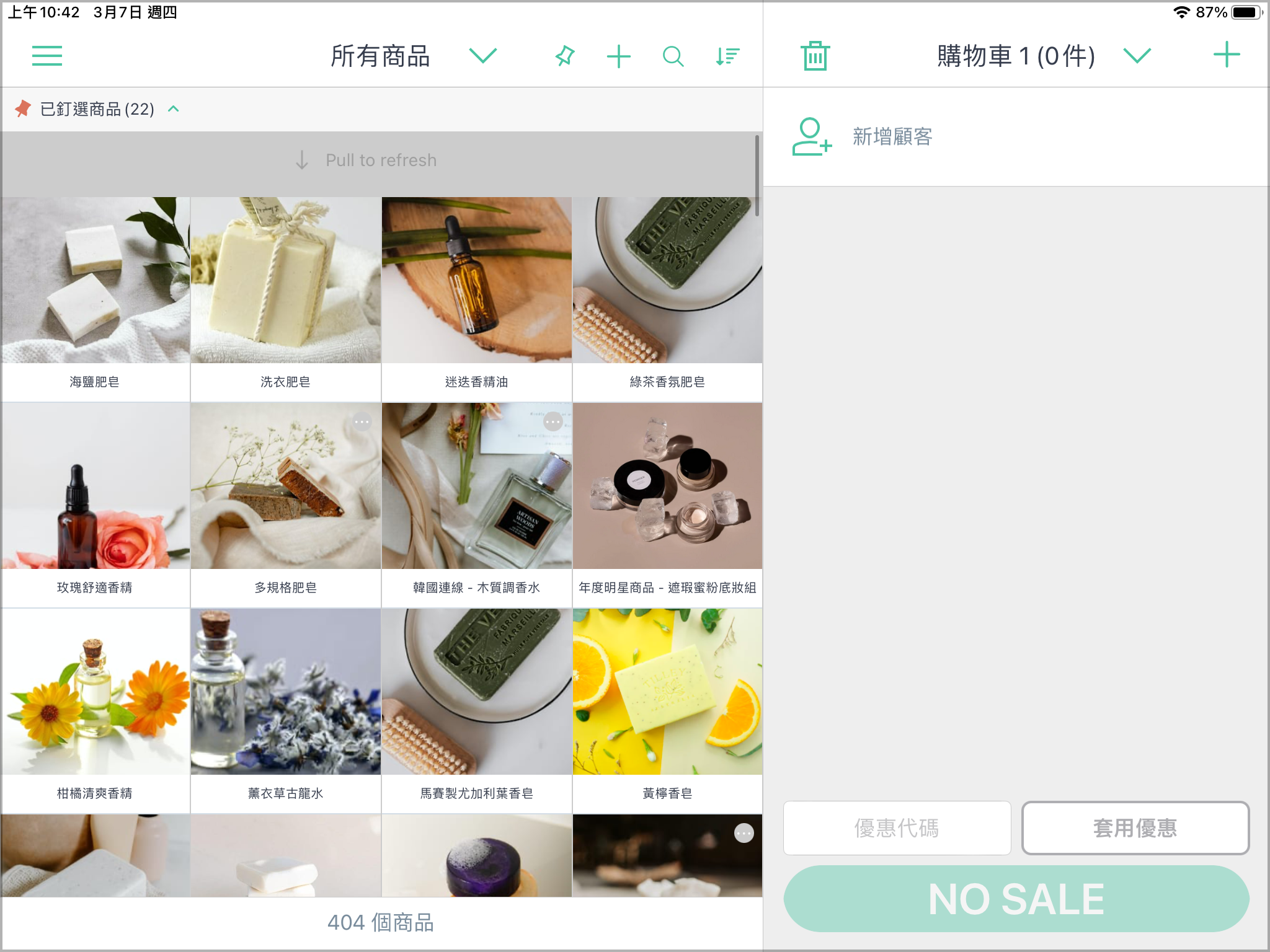Select the 韓國連線 - 木質調香水 product image
Viewport: 1270px width, 952px height.
[x=476, y=486]
